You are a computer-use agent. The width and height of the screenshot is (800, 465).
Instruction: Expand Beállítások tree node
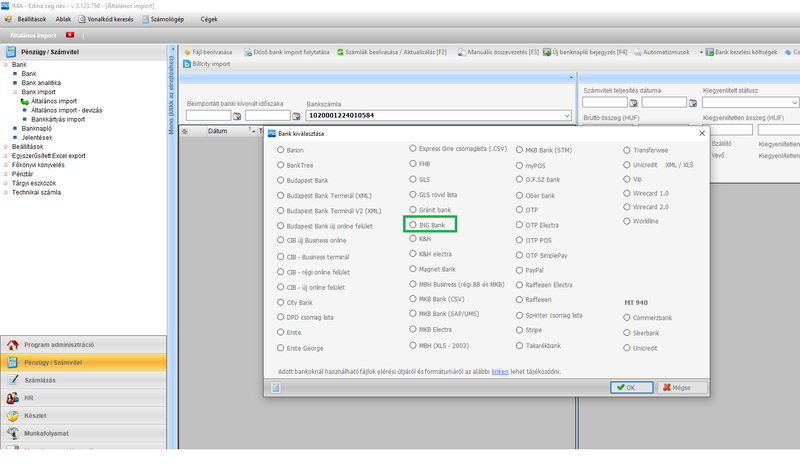[6, 147]
